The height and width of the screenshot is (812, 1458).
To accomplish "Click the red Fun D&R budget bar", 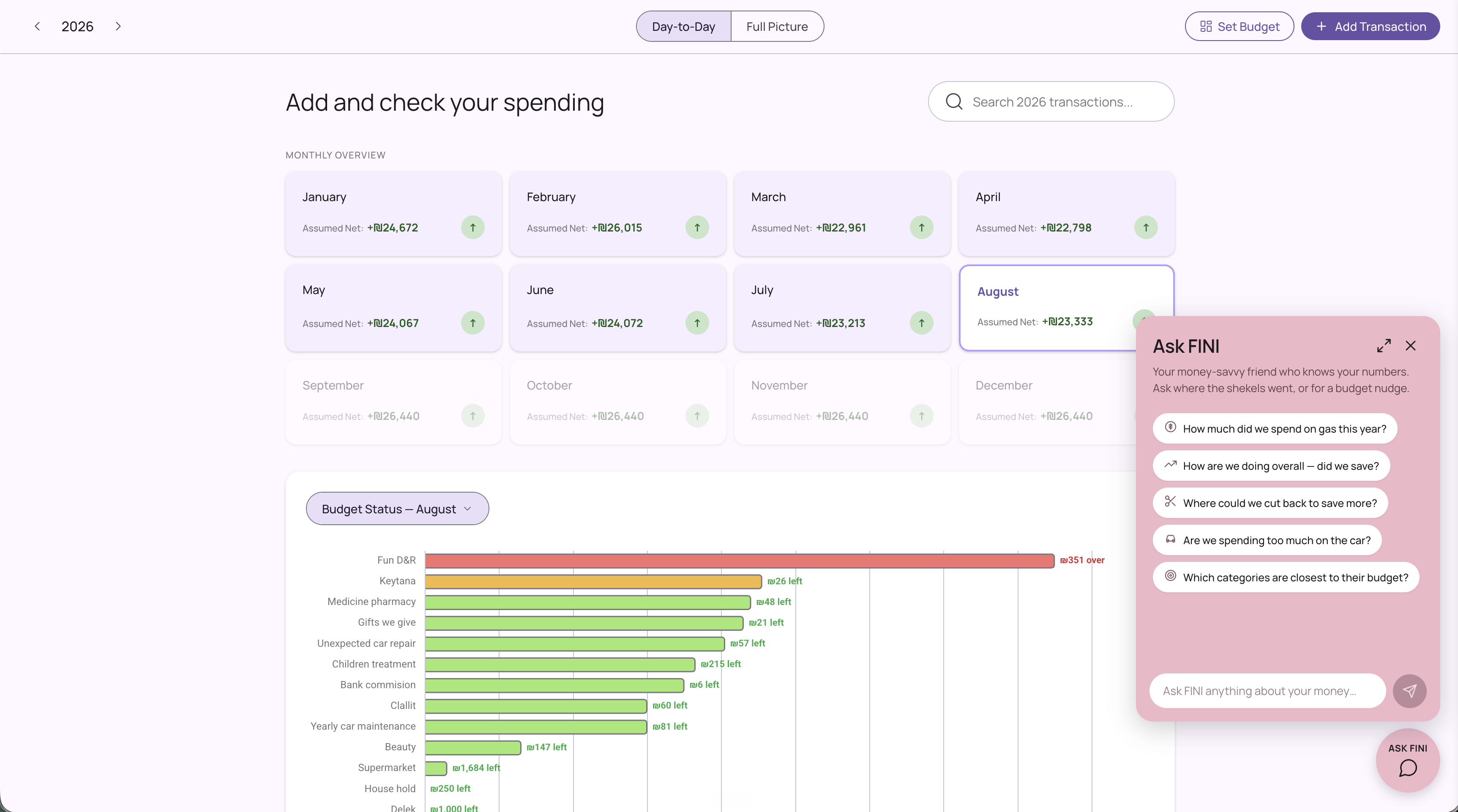I will pyautogui.click(x=739, y=560).
